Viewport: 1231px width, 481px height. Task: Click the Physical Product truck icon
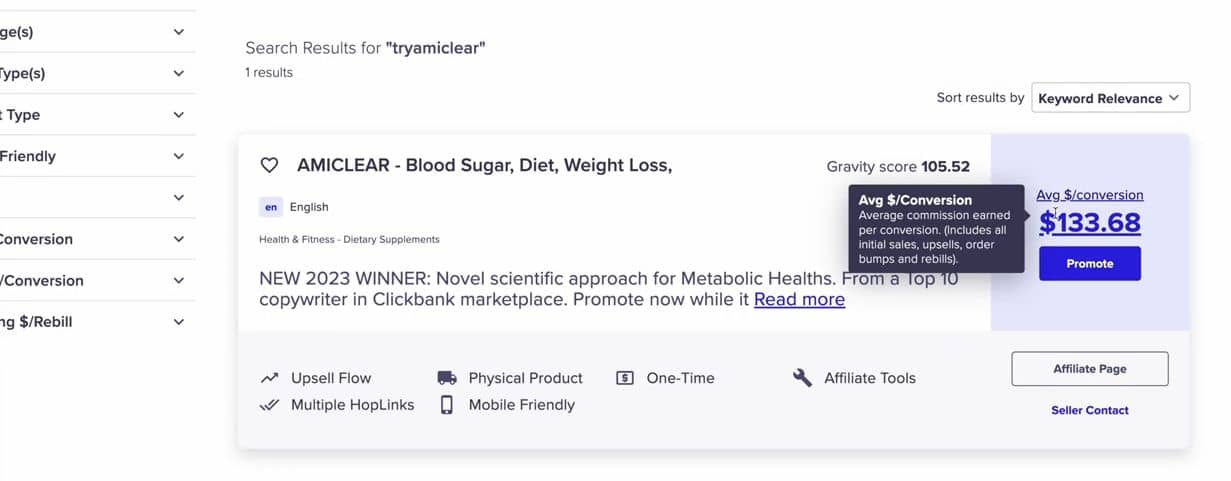tap(447, 378)
